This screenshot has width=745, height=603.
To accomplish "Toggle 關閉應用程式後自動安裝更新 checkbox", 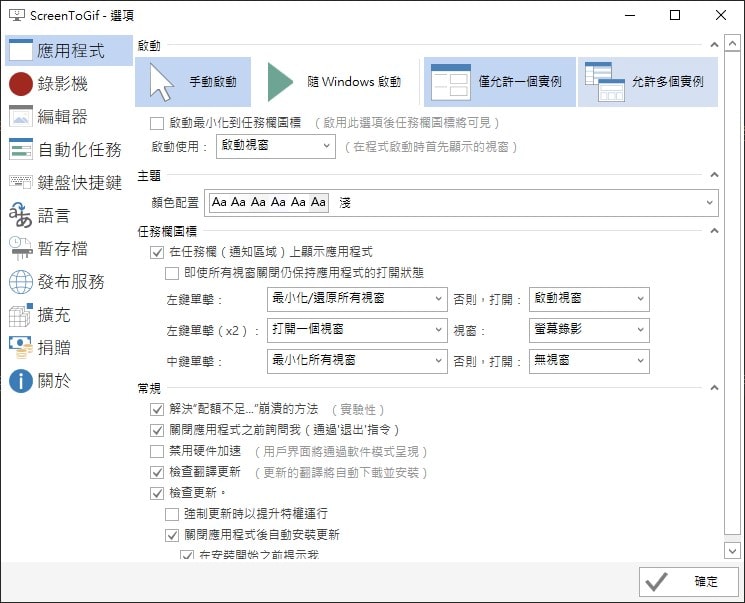I will click(x=172, y=536).
